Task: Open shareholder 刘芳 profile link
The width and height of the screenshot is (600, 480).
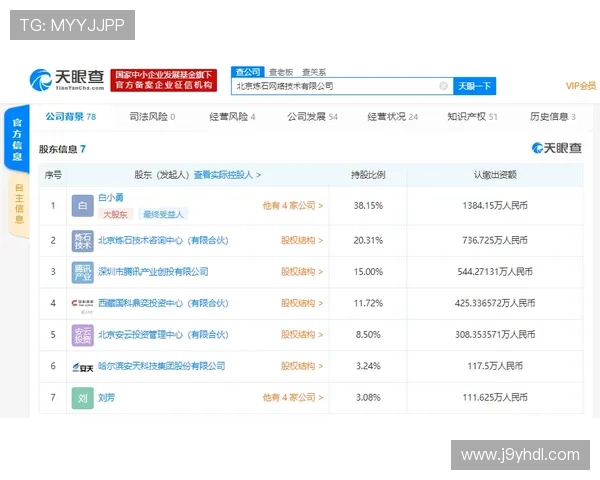Action: [106, 398]
